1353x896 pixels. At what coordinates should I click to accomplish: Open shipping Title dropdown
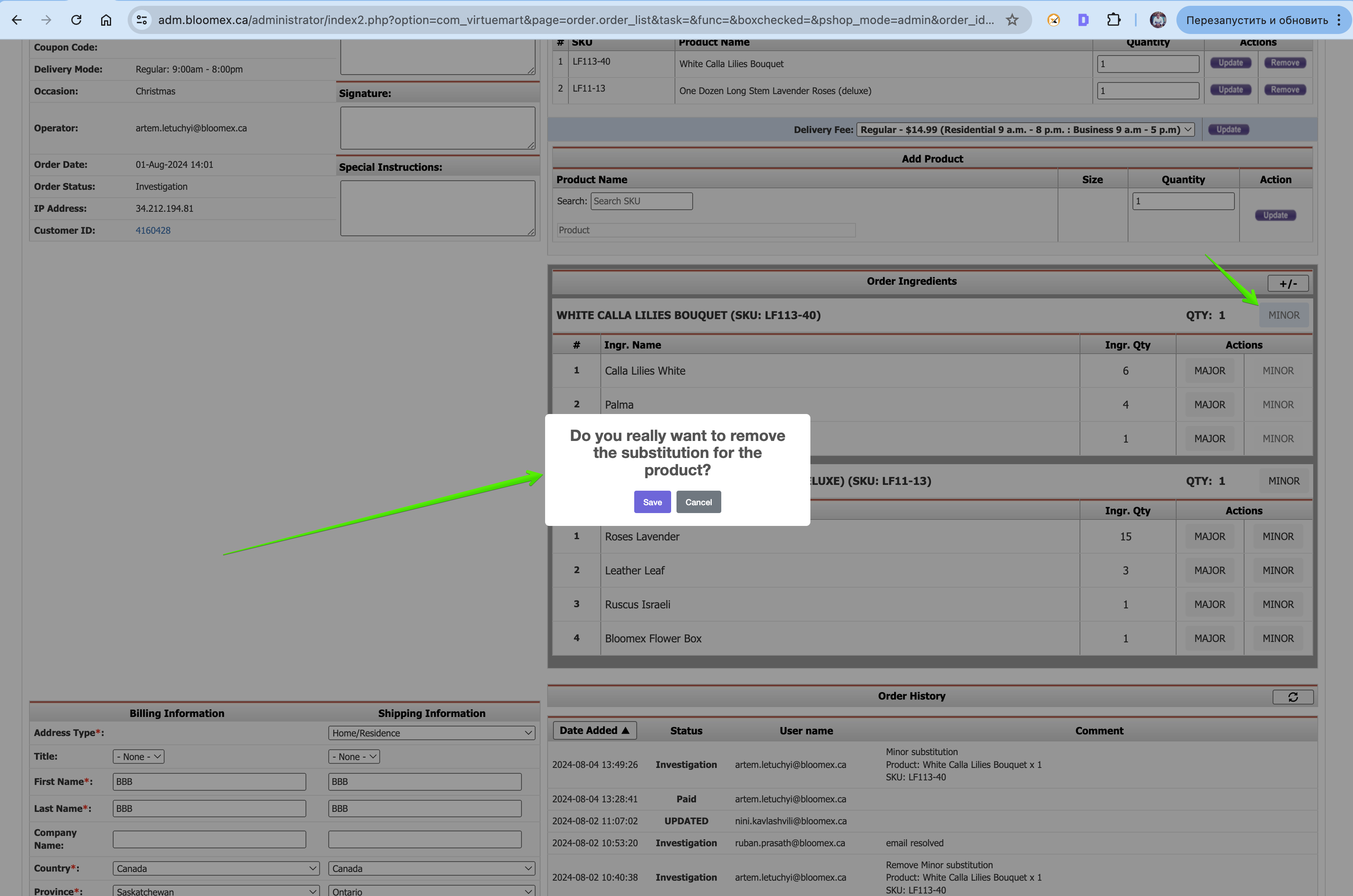coord(354,757)
